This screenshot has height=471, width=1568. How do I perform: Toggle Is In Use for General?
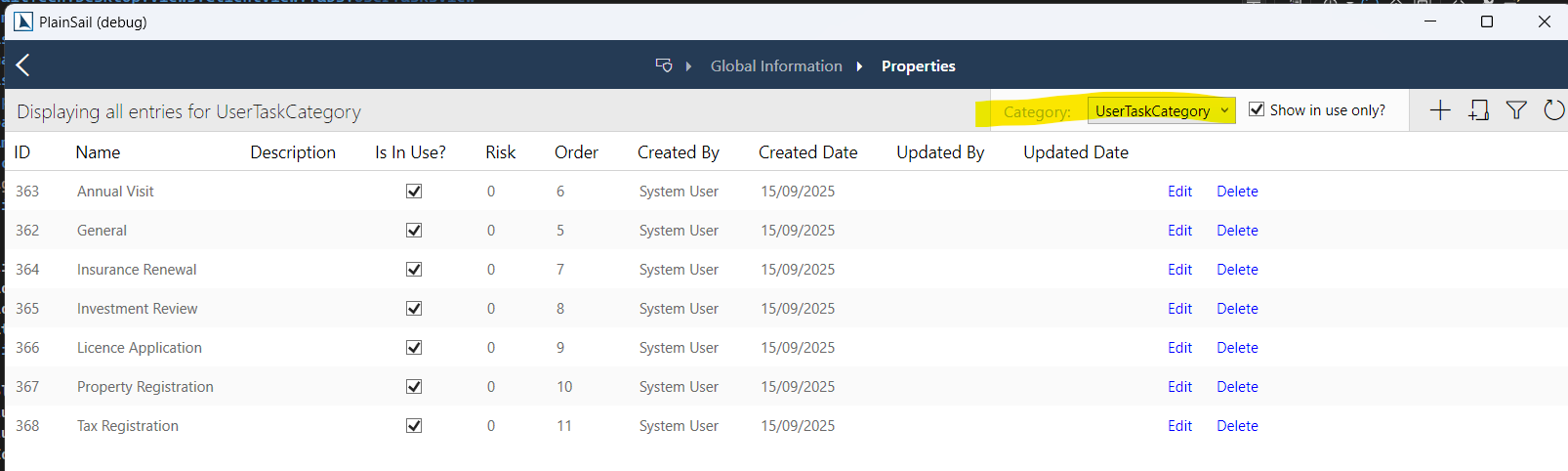pos(414,231)
